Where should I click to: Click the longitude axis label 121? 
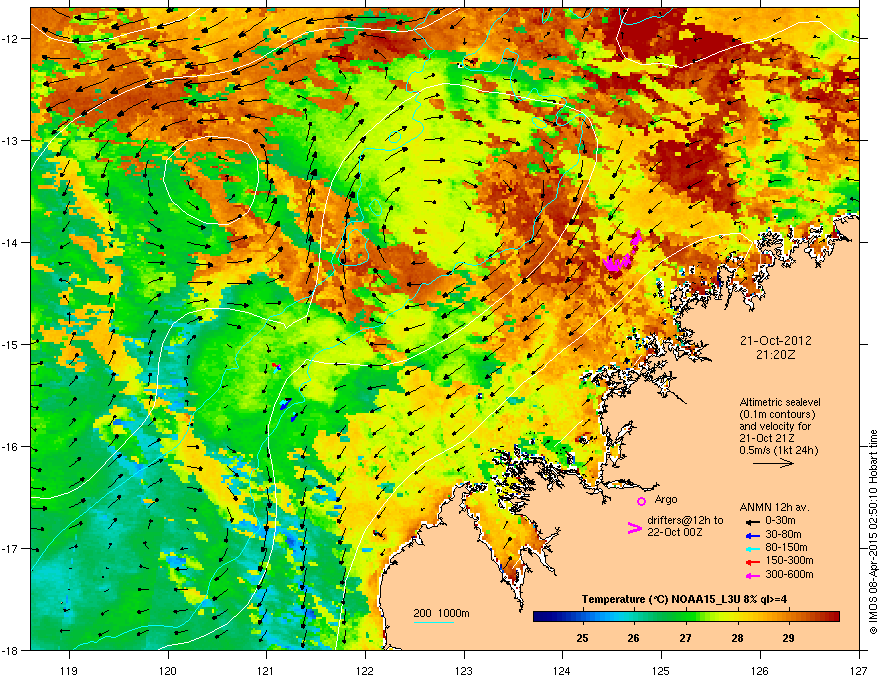[266, 670]
